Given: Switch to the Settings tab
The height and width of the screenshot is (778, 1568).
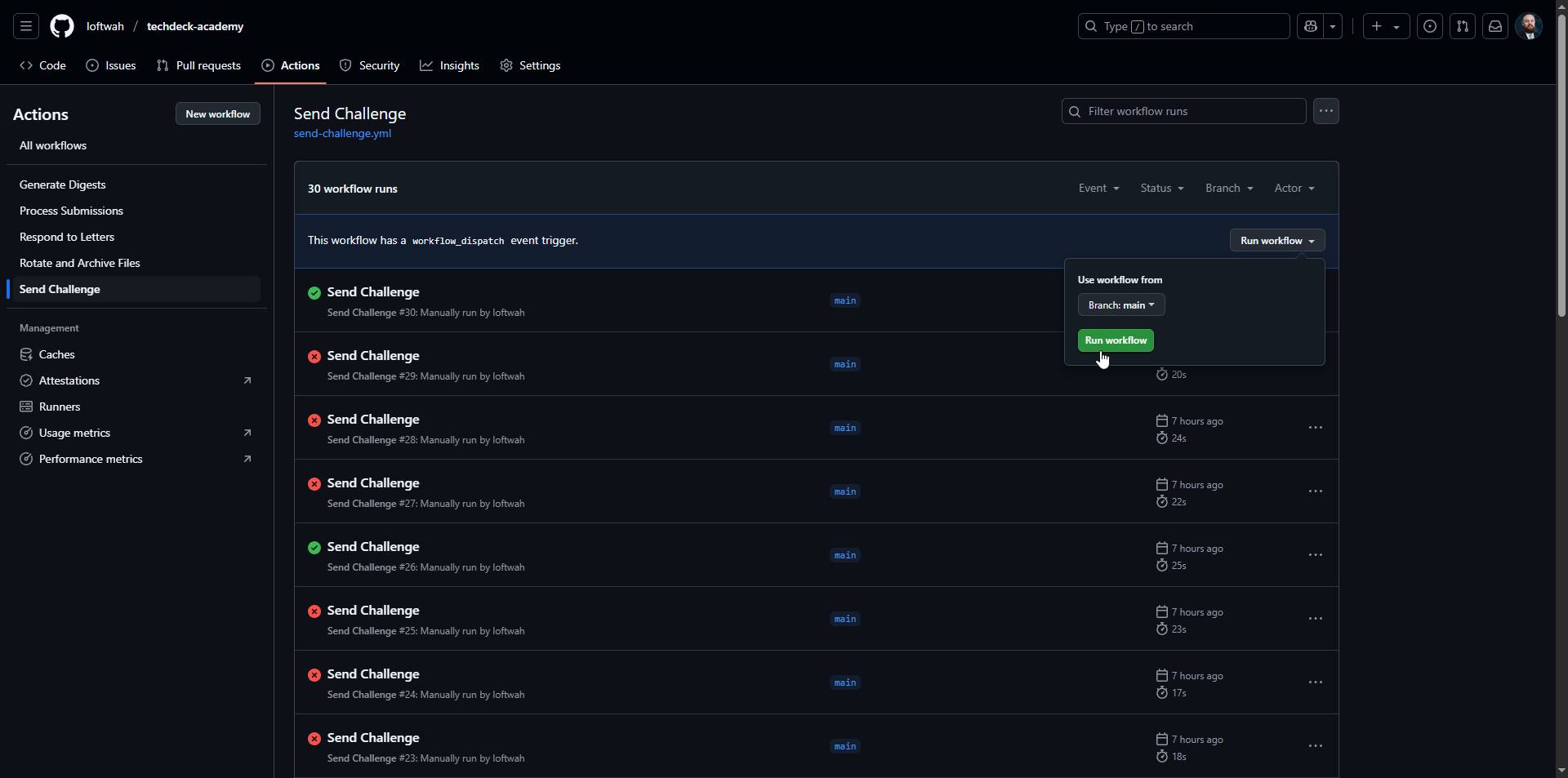Looking at the screenshot, I should pyautogui.click(x=531, y=65).
